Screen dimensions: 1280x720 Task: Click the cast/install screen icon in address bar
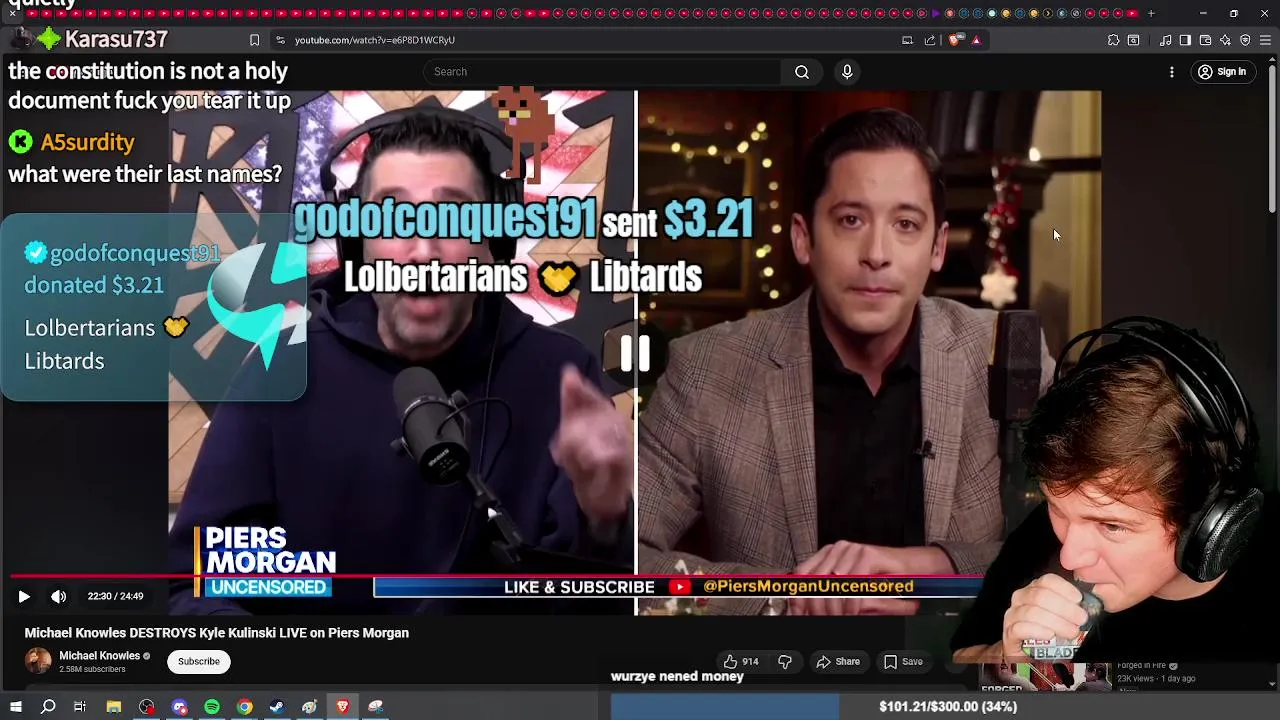pos(907,40)
